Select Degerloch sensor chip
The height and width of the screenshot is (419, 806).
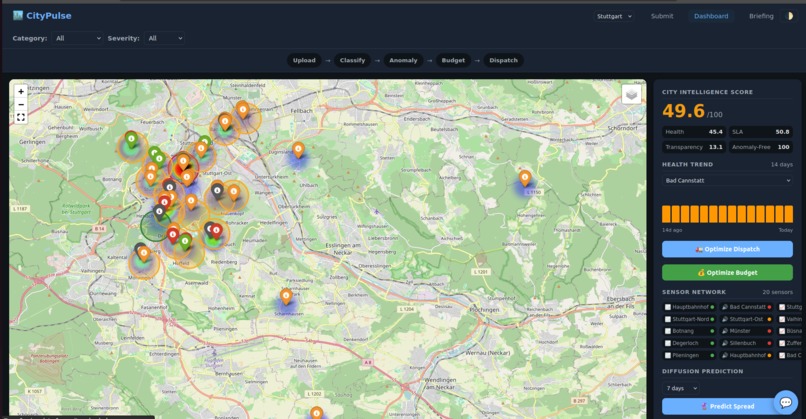point(689,343)
